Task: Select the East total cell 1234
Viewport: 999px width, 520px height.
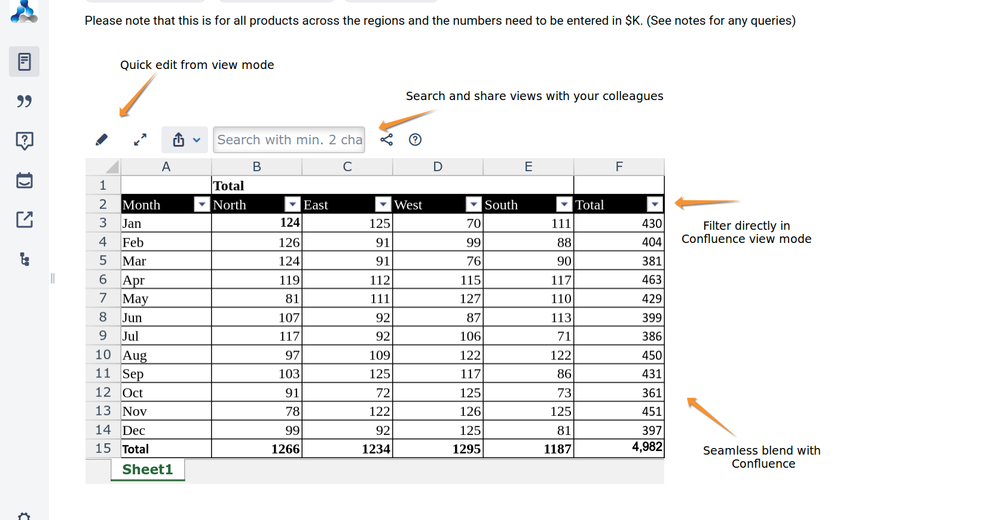Action: pyautogui.click(x=347, y=449)
